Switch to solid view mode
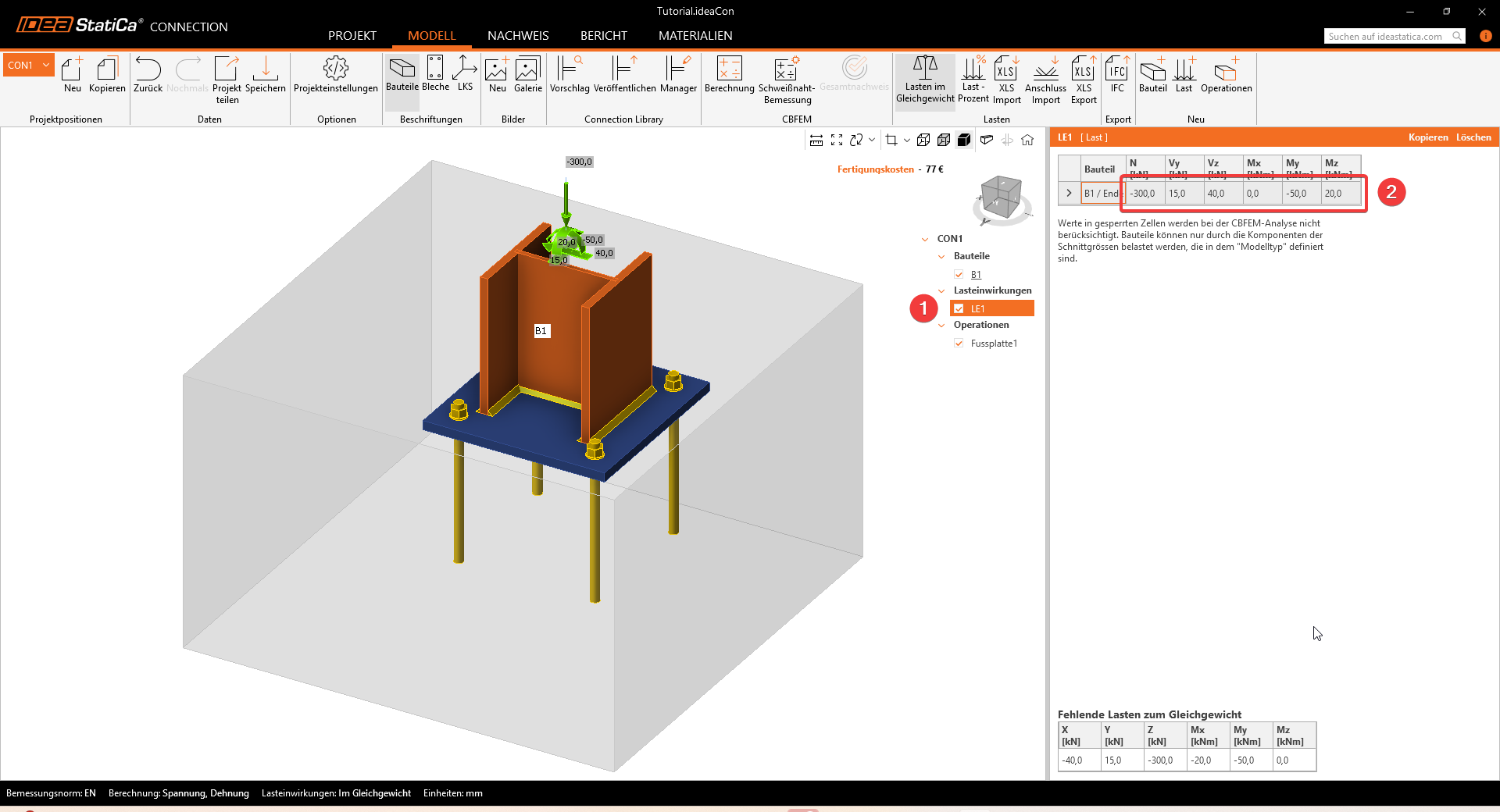This screenshot has width=1500, height=812. point(964,140)
